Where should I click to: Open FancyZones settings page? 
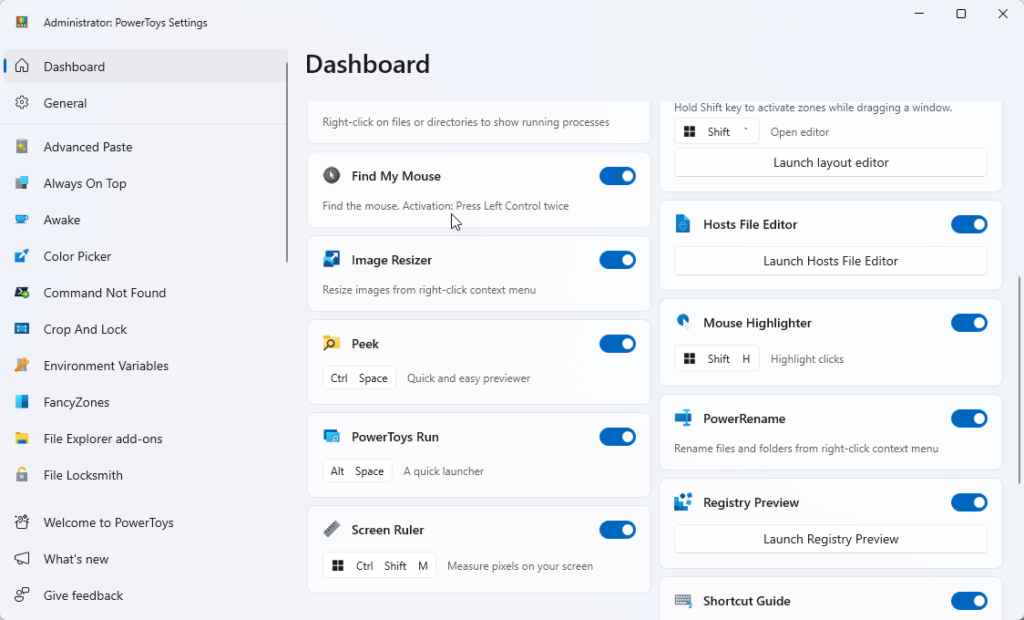pos(145,402)
